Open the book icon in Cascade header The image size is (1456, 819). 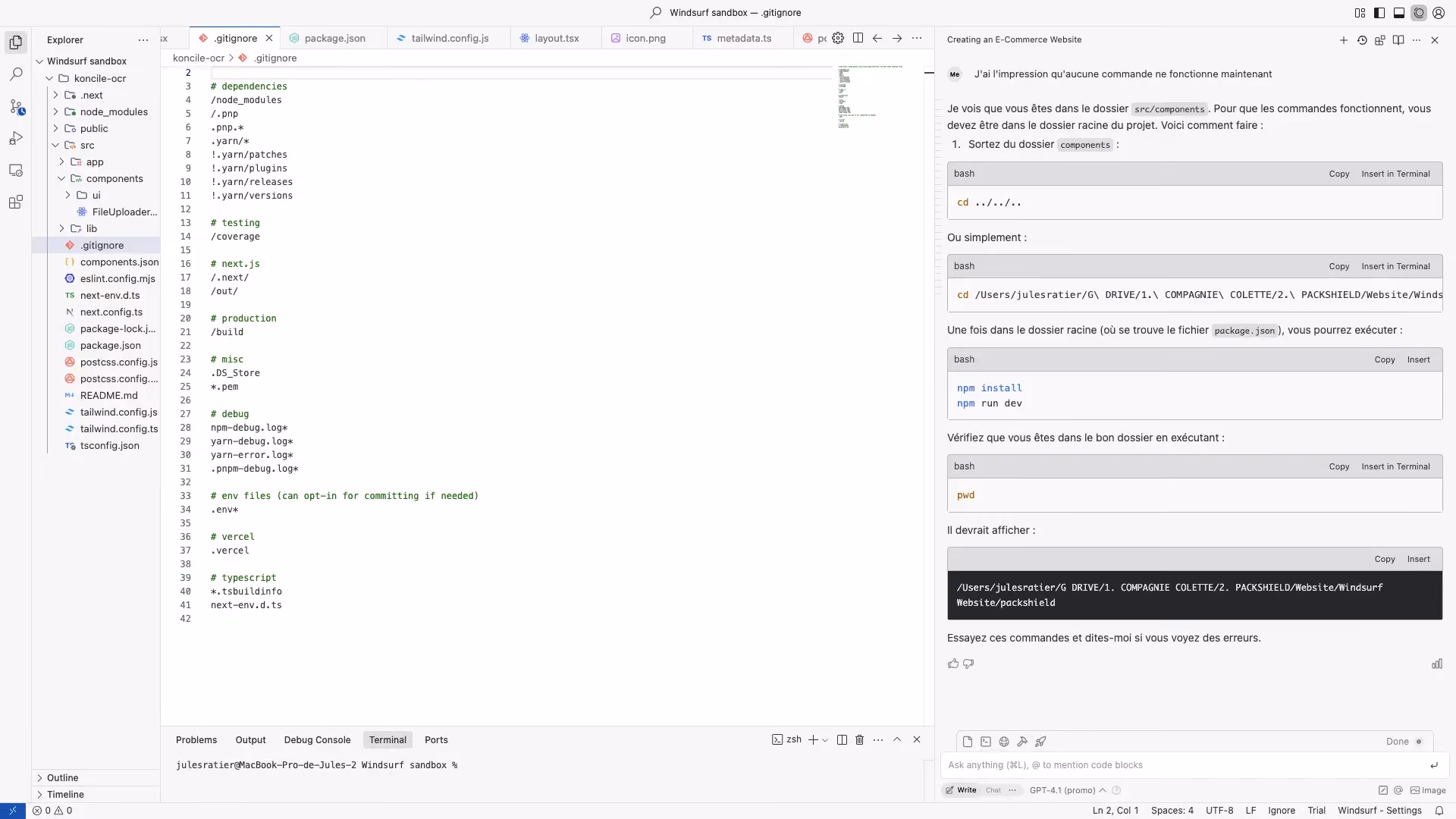coord(1398,40)
